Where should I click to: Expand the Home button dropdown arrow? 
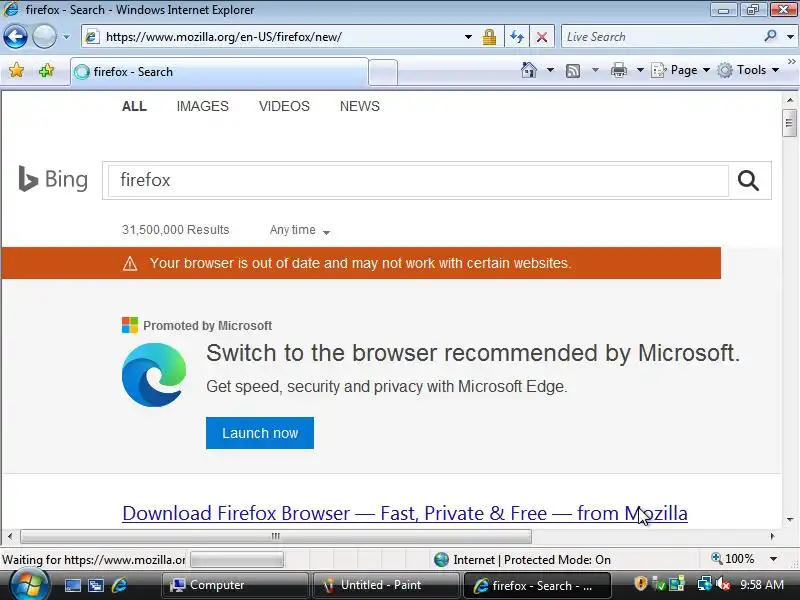(x=550, y=70)
